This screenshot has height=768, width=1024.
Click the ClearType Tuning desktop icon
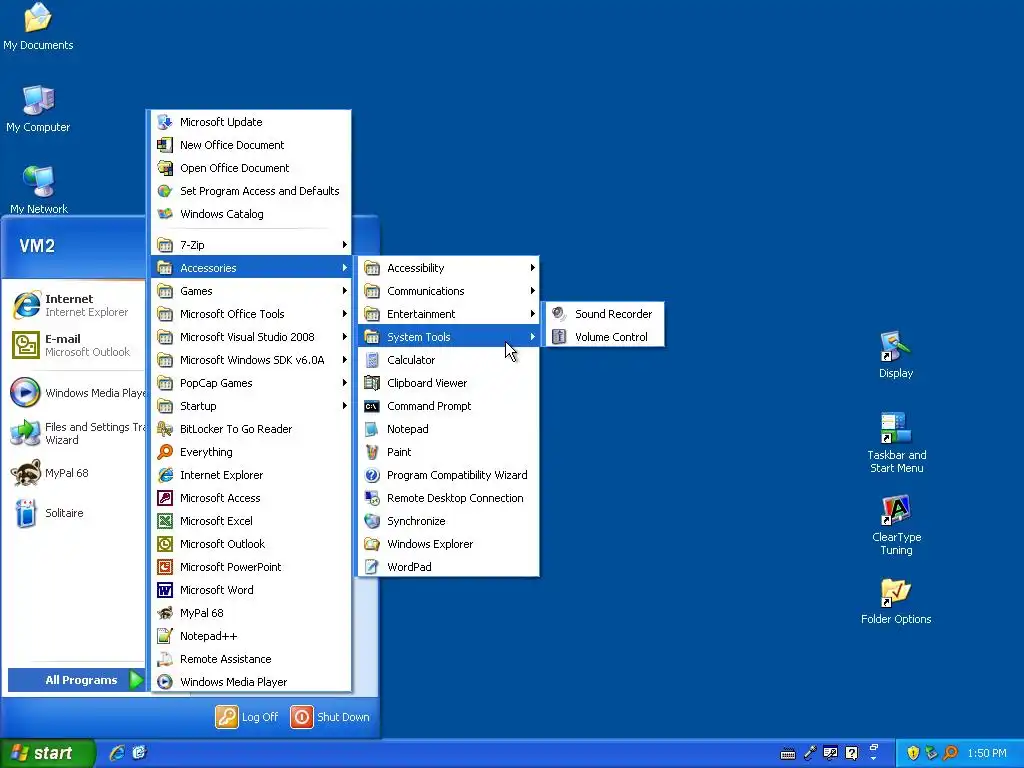coord(895,511)
